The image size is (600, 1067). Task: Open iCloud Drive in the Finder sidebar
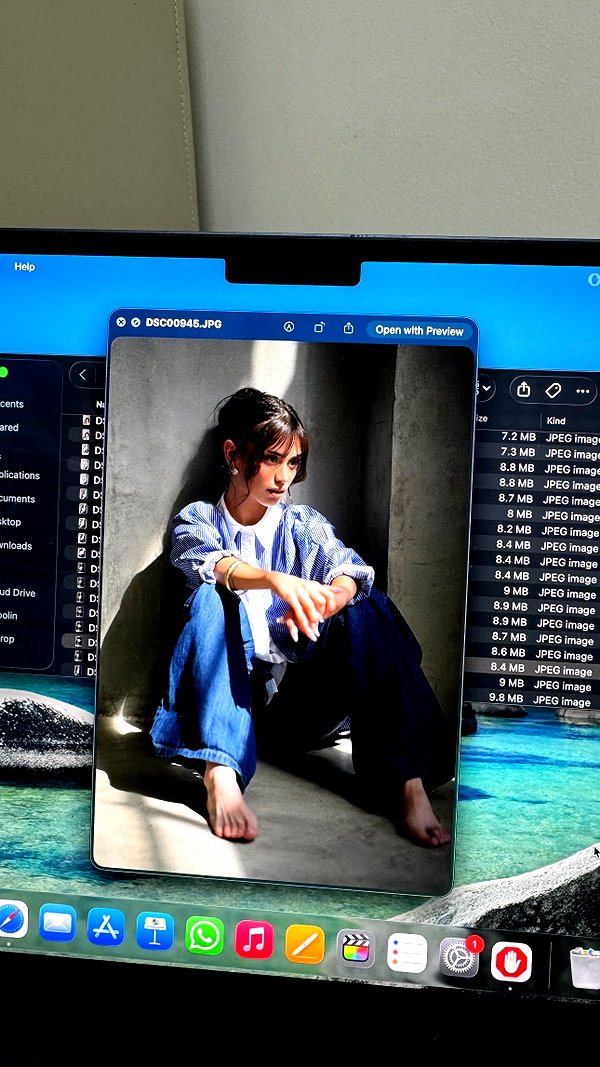tap(18, 593)
